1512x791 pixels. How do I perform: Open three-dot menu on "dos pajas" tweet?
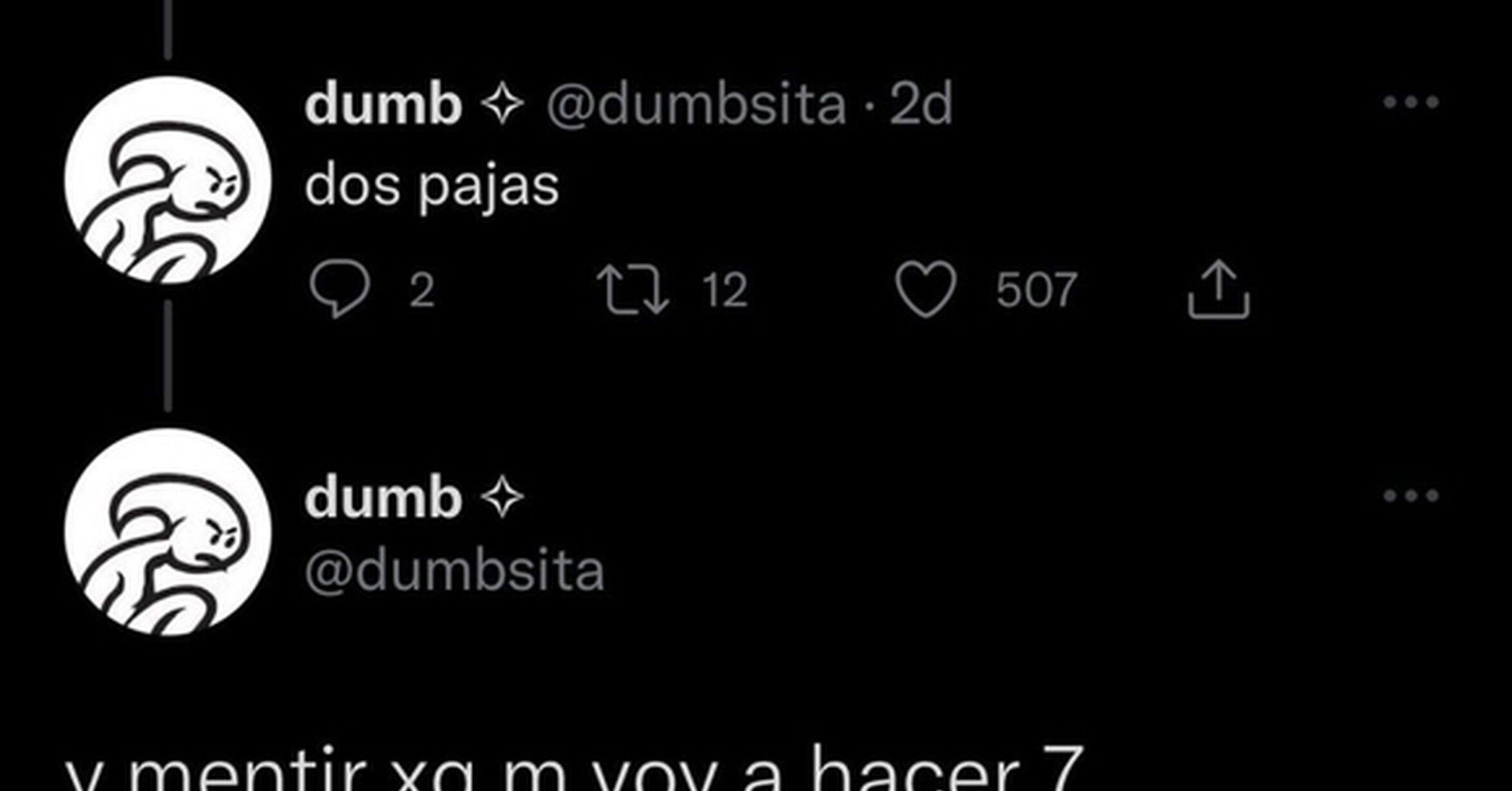coord(1411,102)
